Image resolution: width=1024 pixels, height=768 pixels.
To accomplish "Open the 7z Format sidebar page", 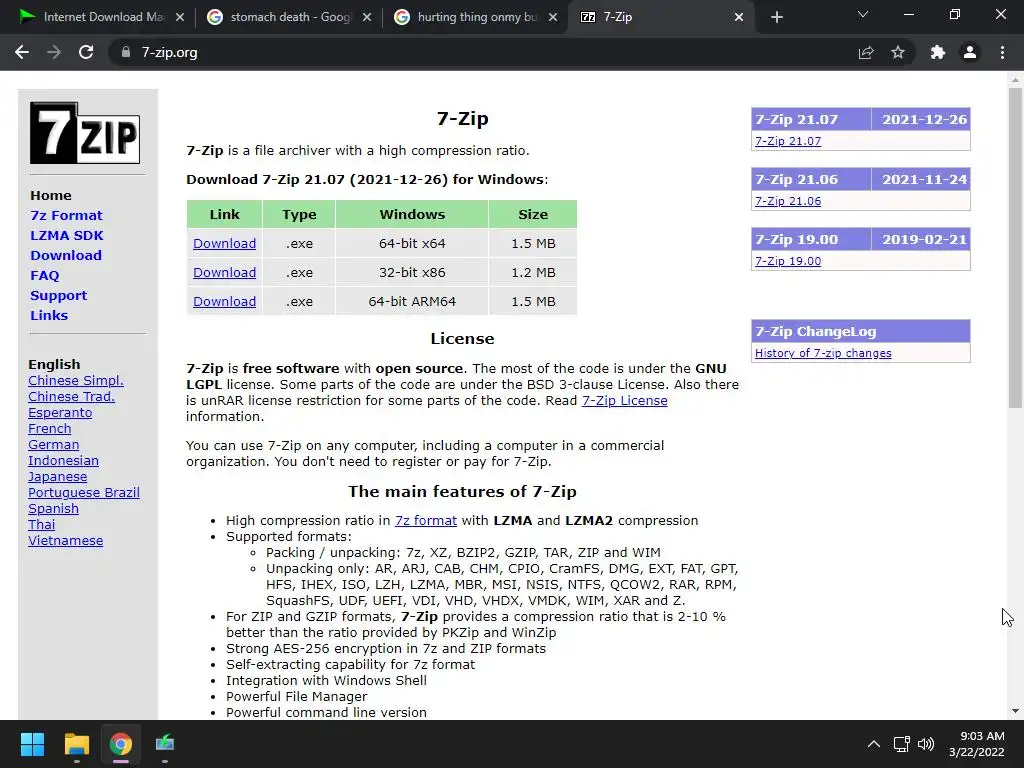I will click(x=66, y=216).
